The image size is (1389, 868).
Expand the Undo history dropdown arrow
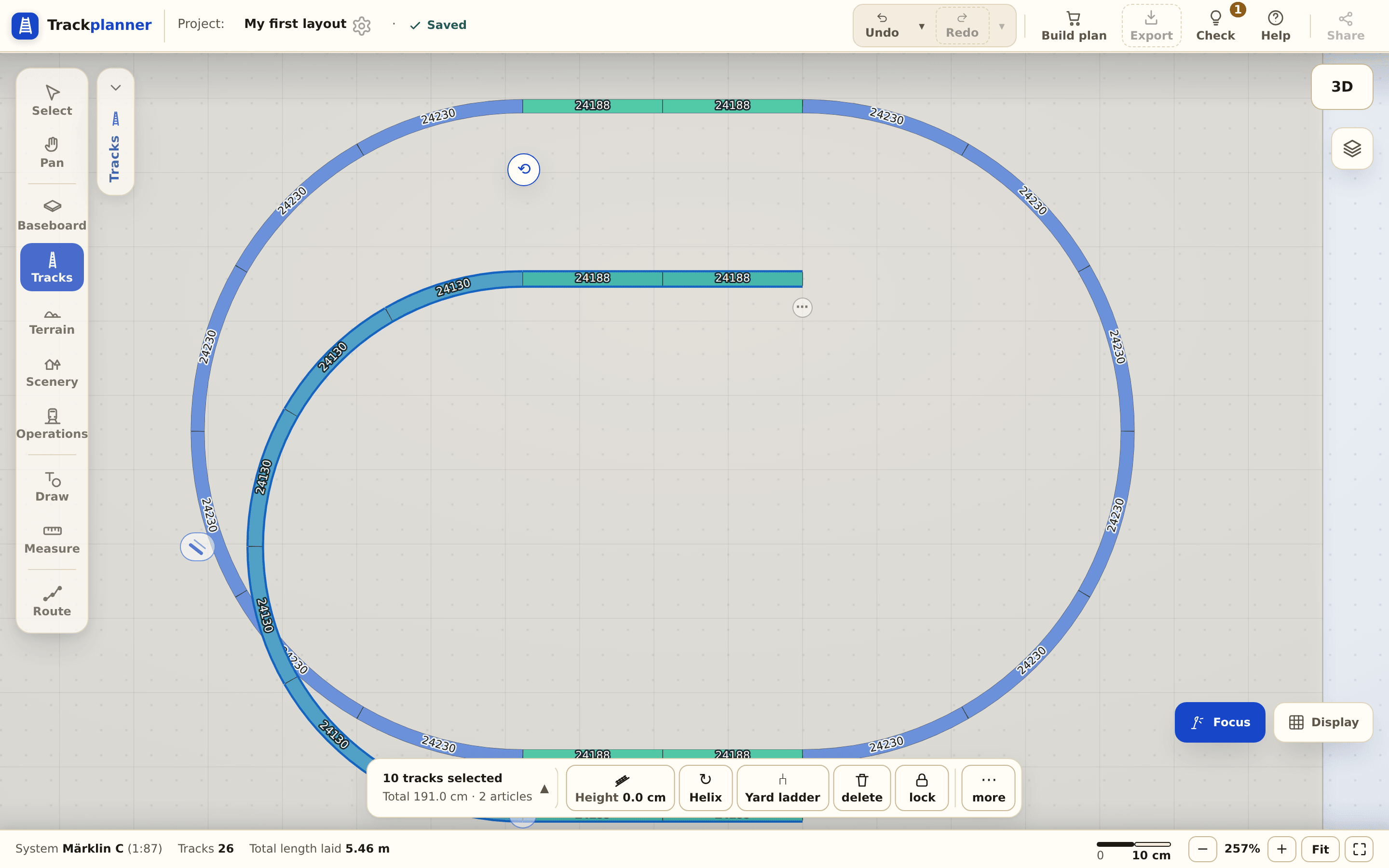(x=921, y=27)
